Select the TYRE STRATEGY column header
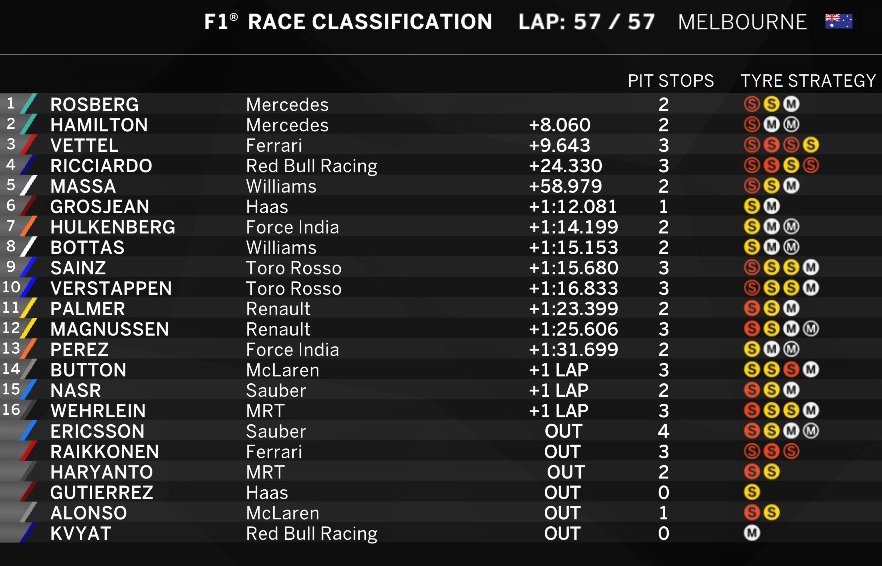Viewport: 882px width, 566px height. 808,81
